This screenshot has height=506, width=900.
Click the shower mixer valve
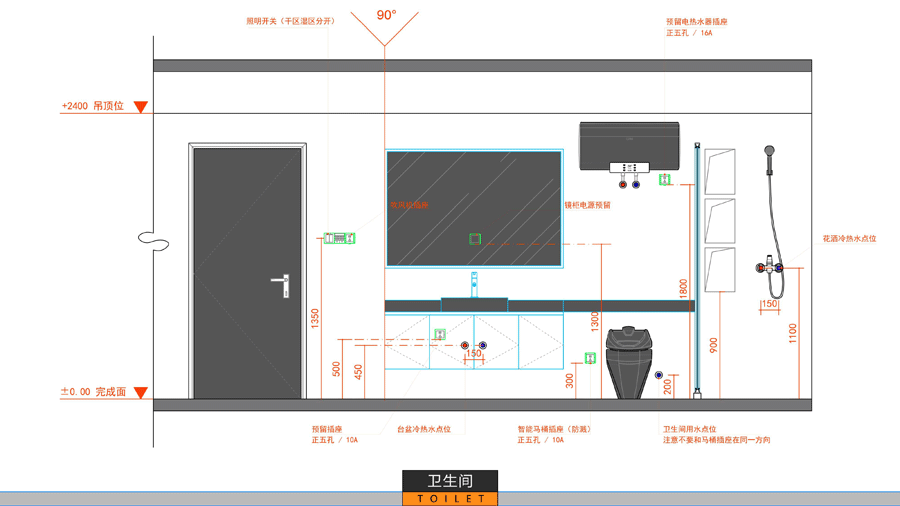[770, 267]
